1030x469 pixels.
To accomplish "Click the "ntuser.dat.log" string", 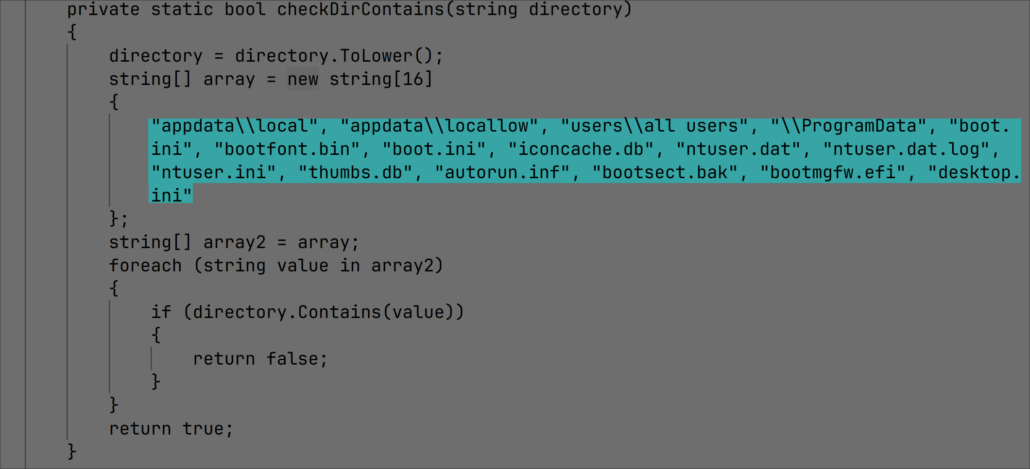I will pos(912,150).
